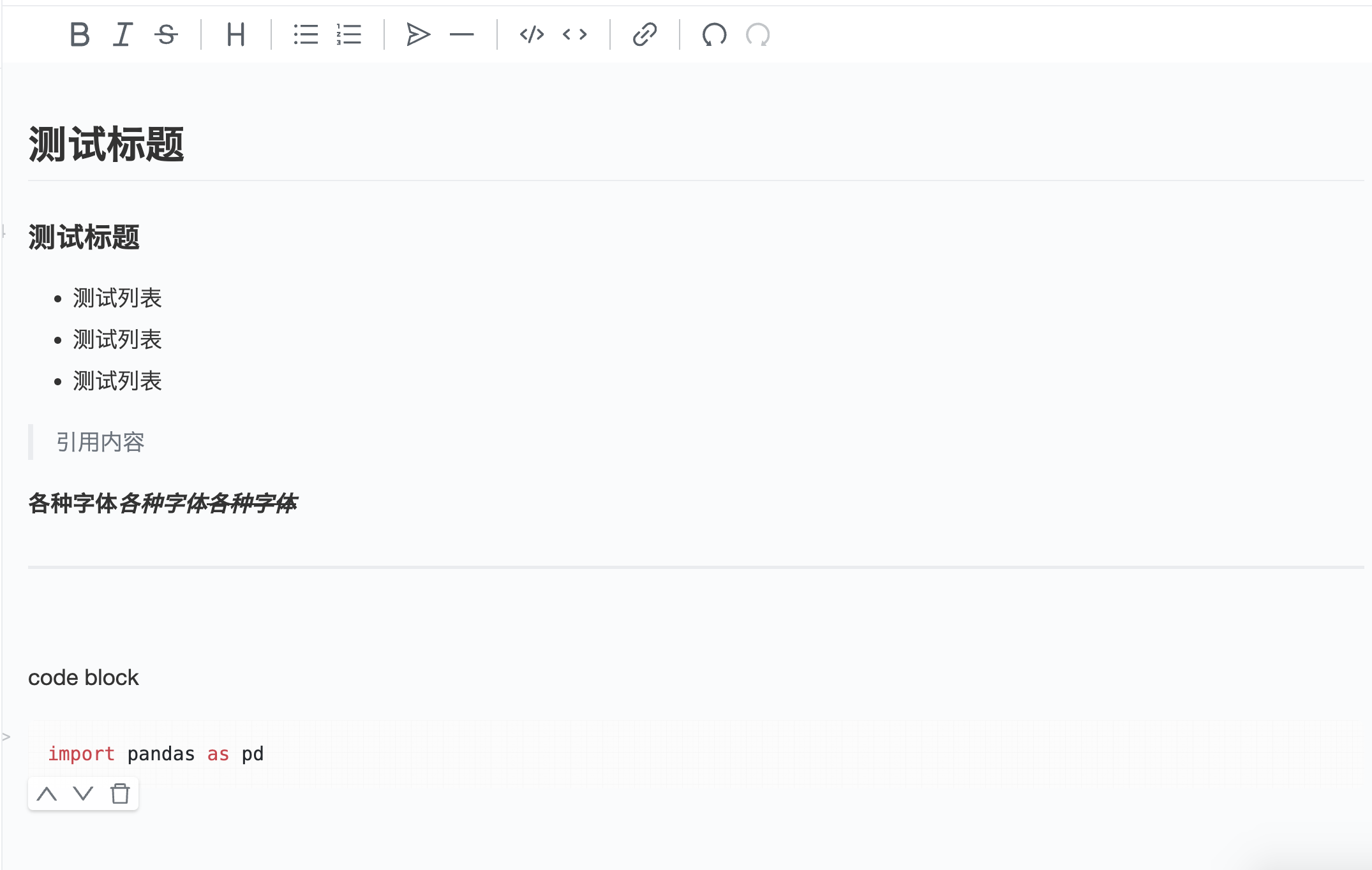Delete the pandas code block
Image resolution: width=1372 pixels, height=870 pixels.
pos(121,793)
